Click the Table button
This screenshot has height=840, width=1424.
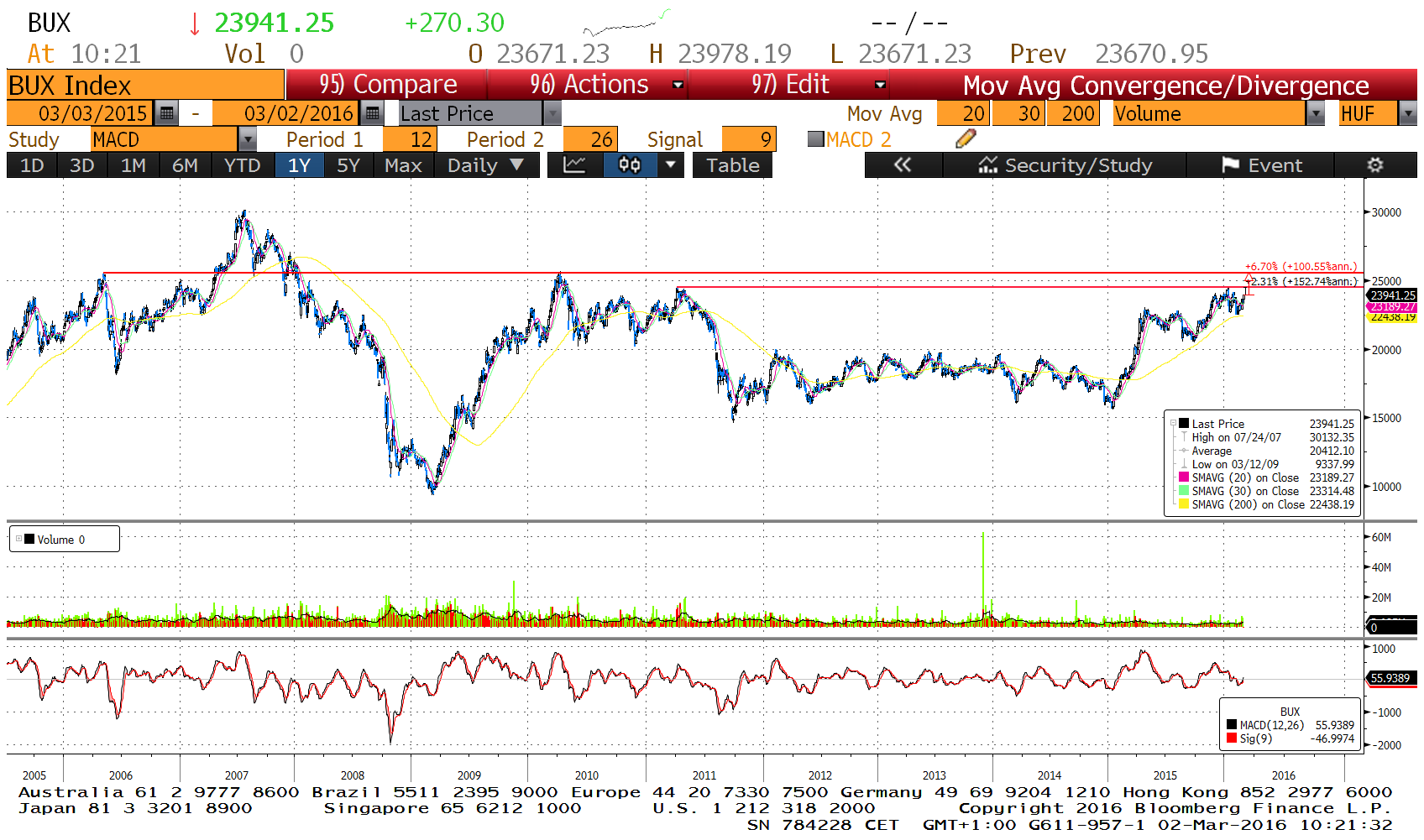click(732, 165)
